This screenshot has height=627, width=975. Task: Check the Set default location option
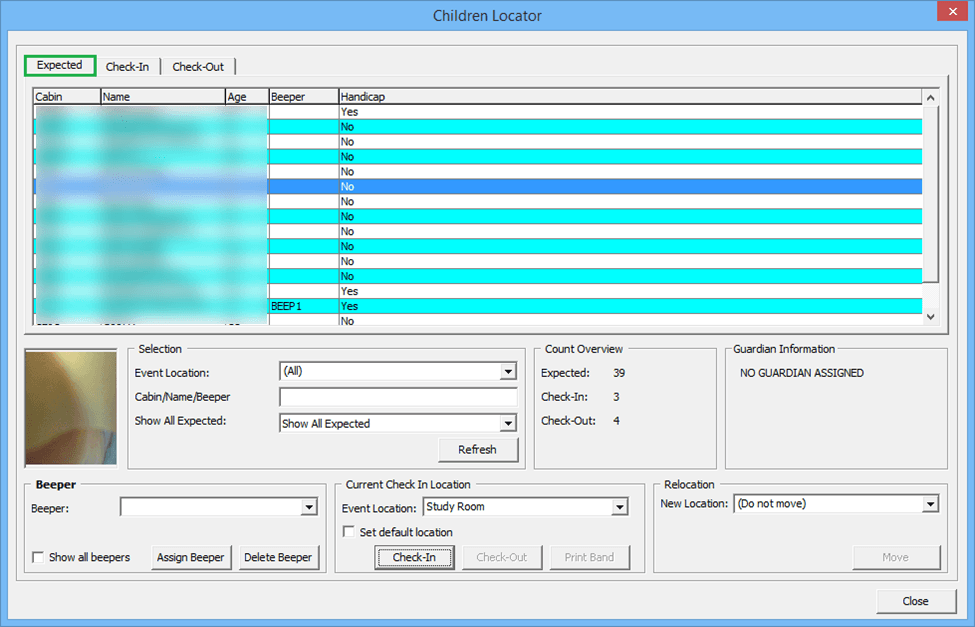(x=347, y=533)
